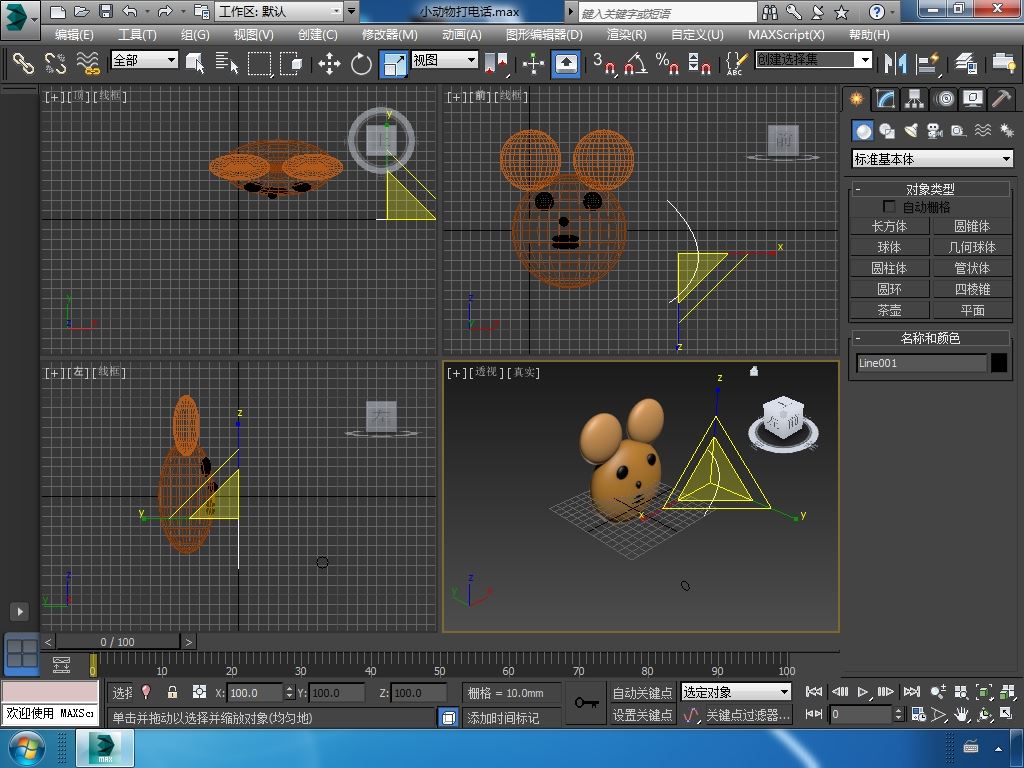The width and height of the screenshot is (1024, 768).
Task: Click frame 50 on the track bar
Action: pos(439,665)
